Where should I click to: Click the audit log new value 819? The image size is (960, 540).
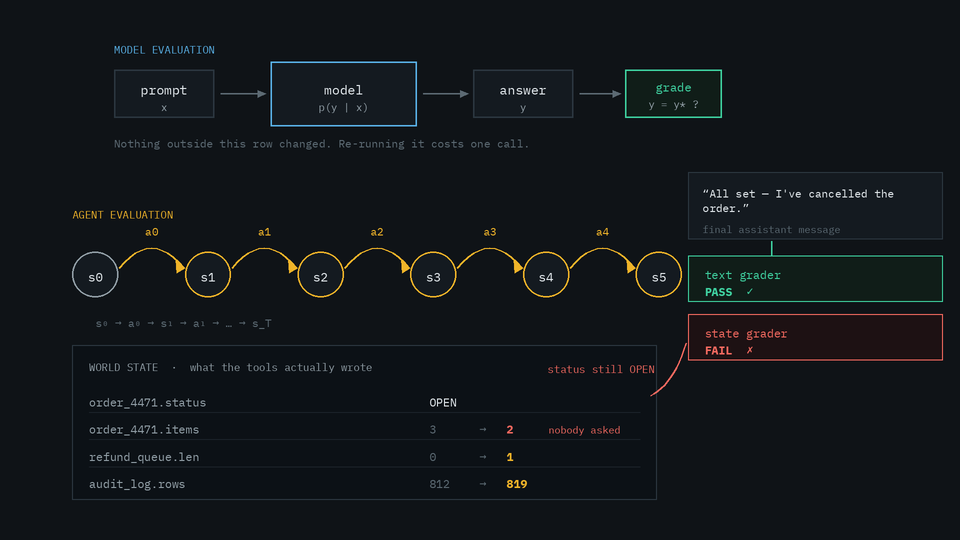coord(517,484)
